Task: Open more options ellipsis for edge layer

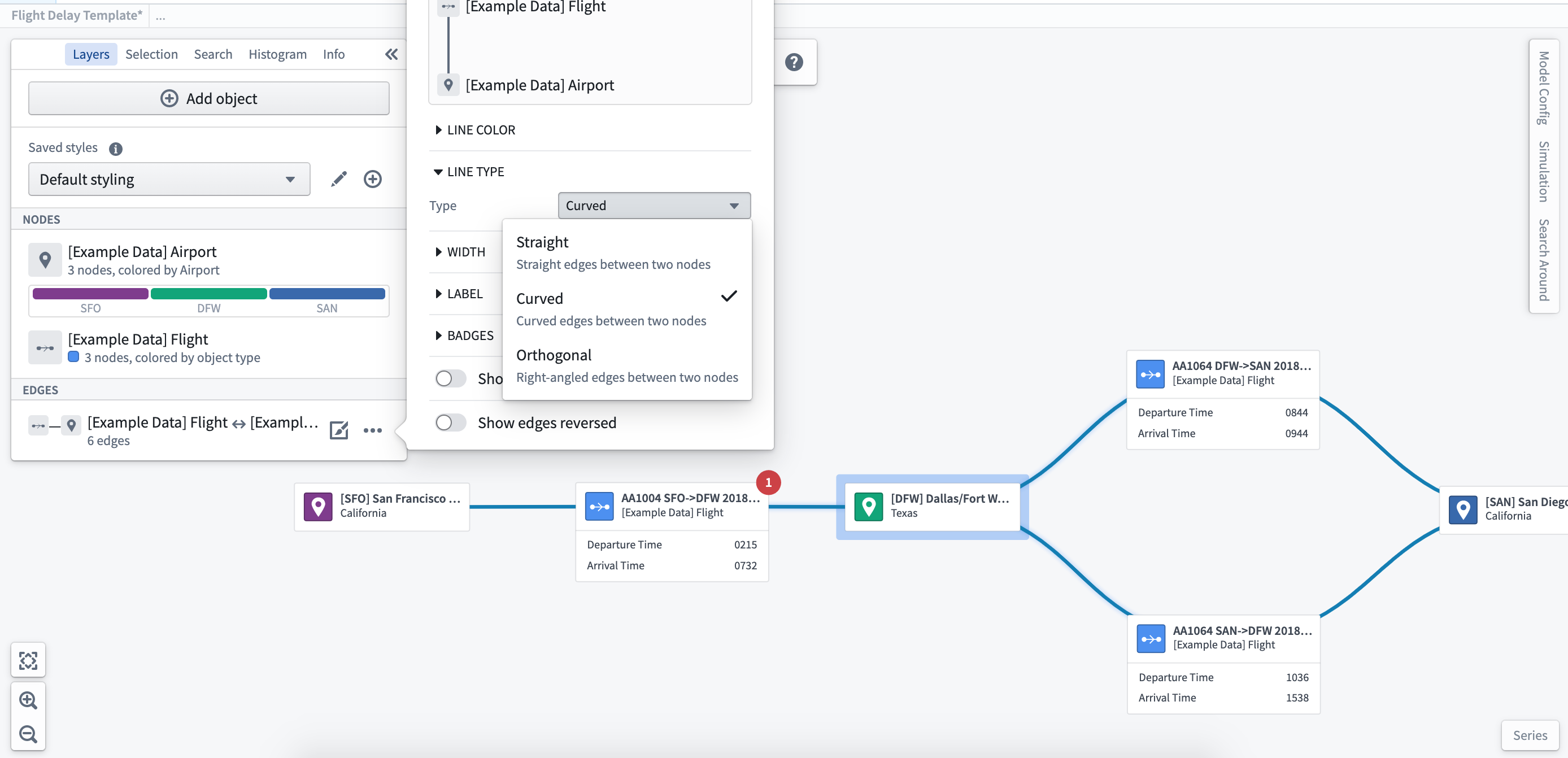Action: click(x=373, y=430)
